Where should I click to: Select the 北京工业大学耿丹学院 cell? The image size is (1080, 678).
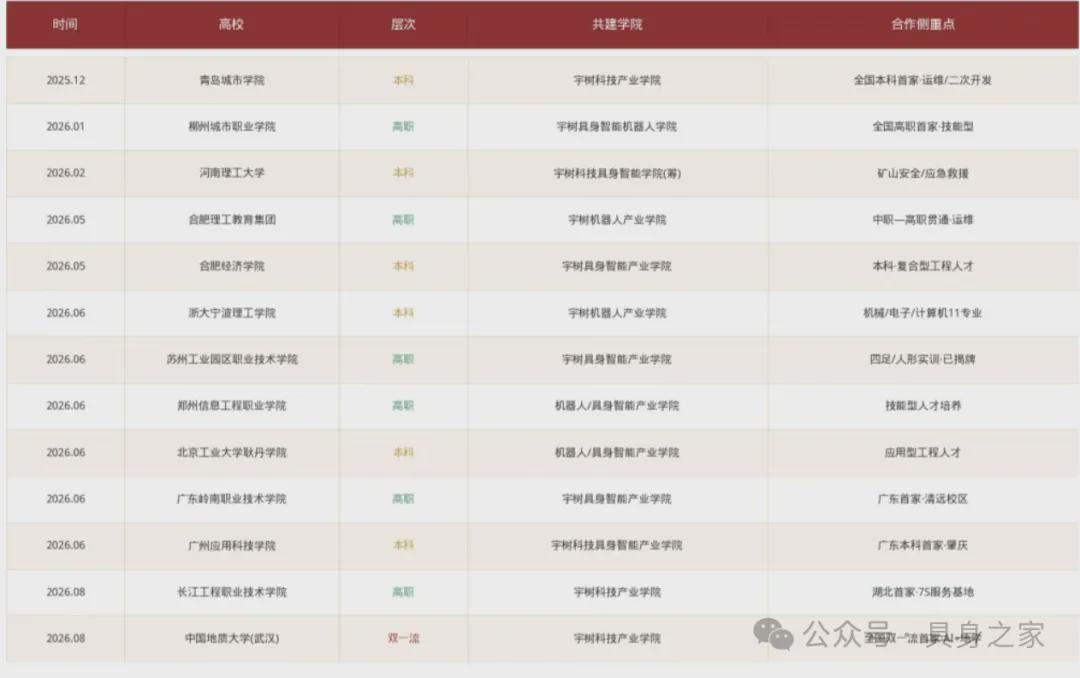231,453
